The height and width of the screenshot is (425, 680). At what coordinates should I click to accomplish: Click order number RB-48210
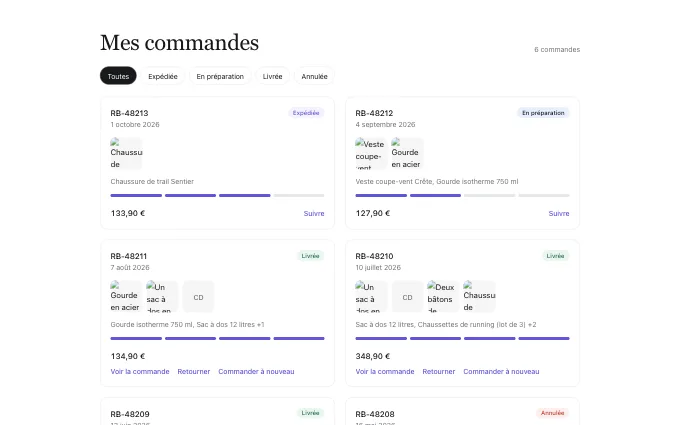[374, 256]
